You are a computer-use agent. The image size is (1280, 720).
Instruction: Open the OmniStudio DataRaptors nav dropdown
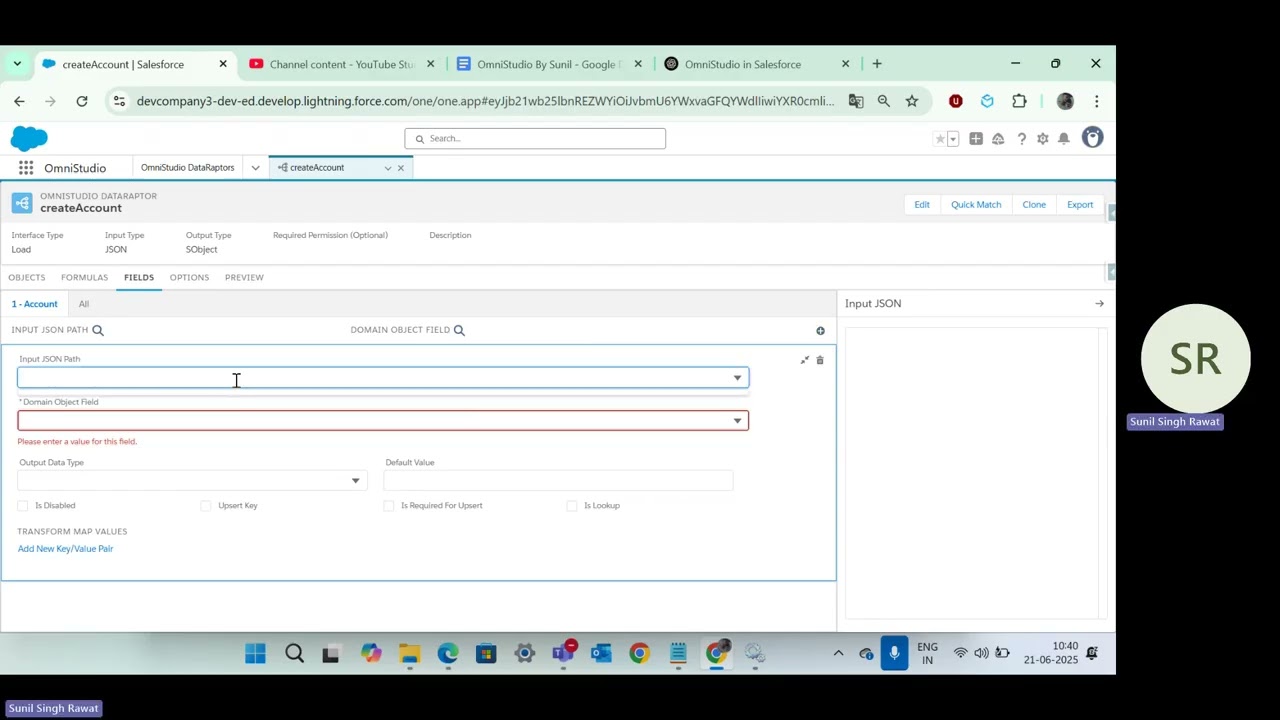(255, 168)
